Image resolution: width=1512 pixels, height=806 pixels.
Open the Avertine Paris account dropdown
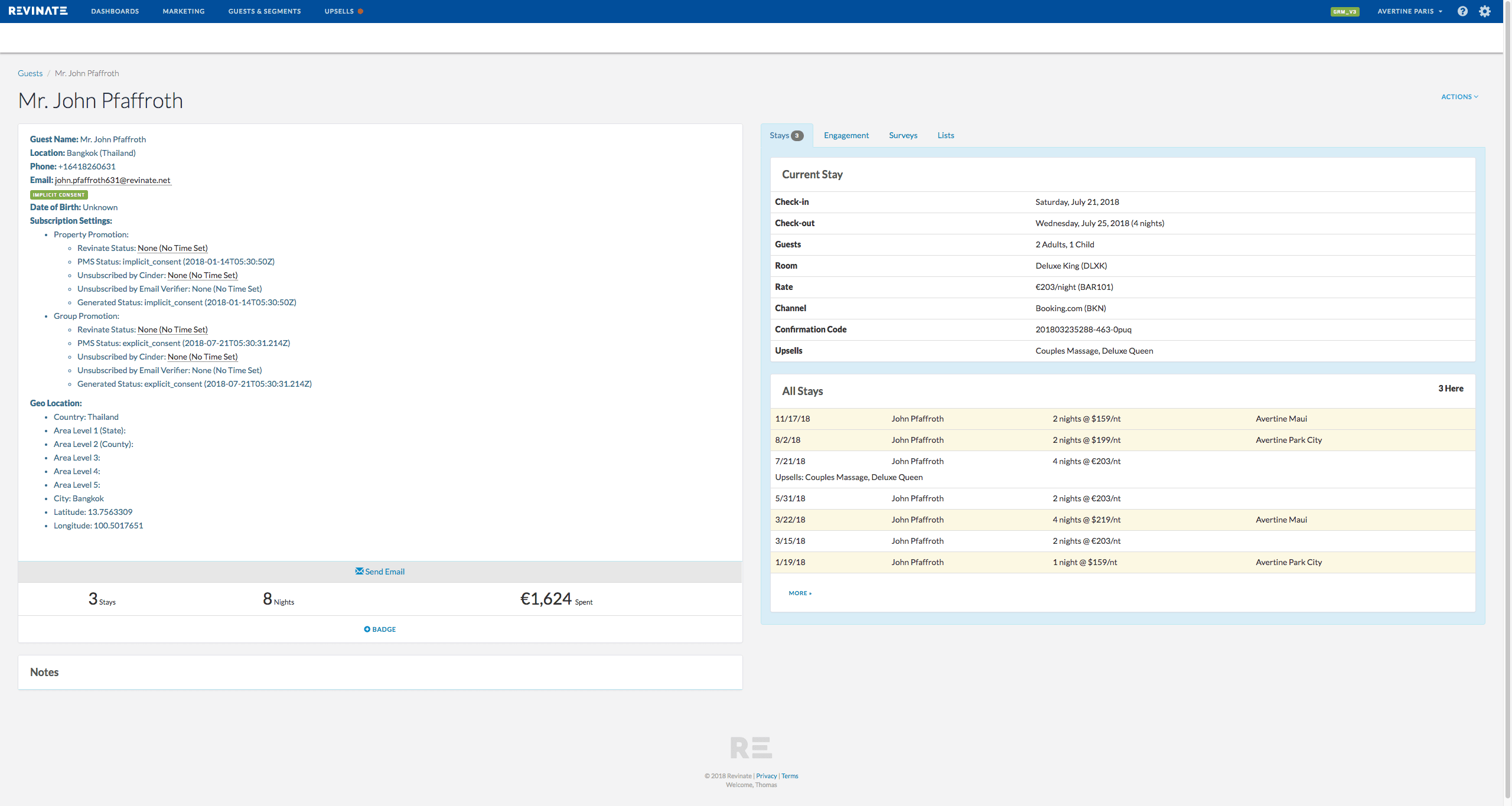(x=1409, y=11)
